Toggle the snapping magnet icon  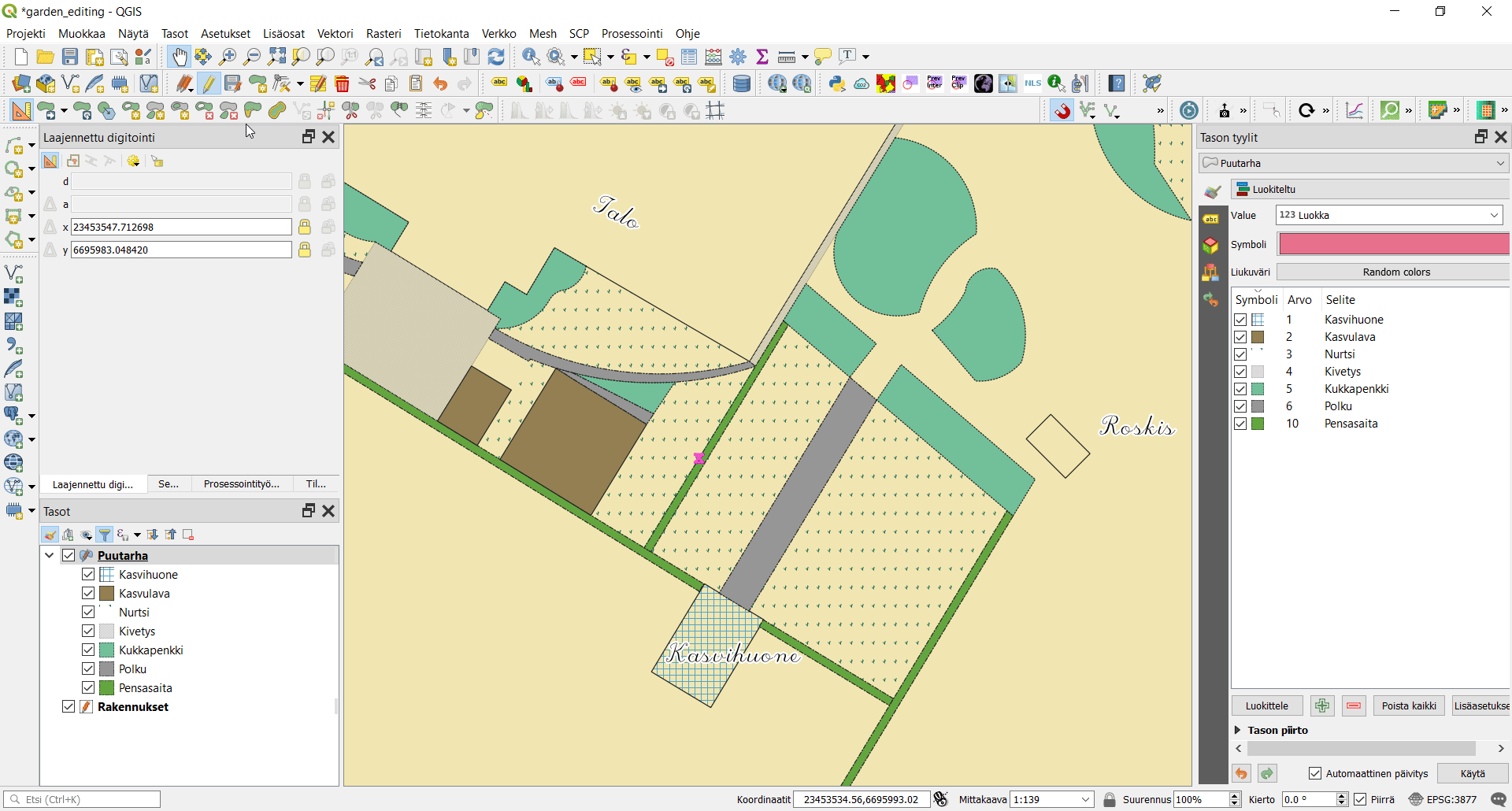point(1062,111)
